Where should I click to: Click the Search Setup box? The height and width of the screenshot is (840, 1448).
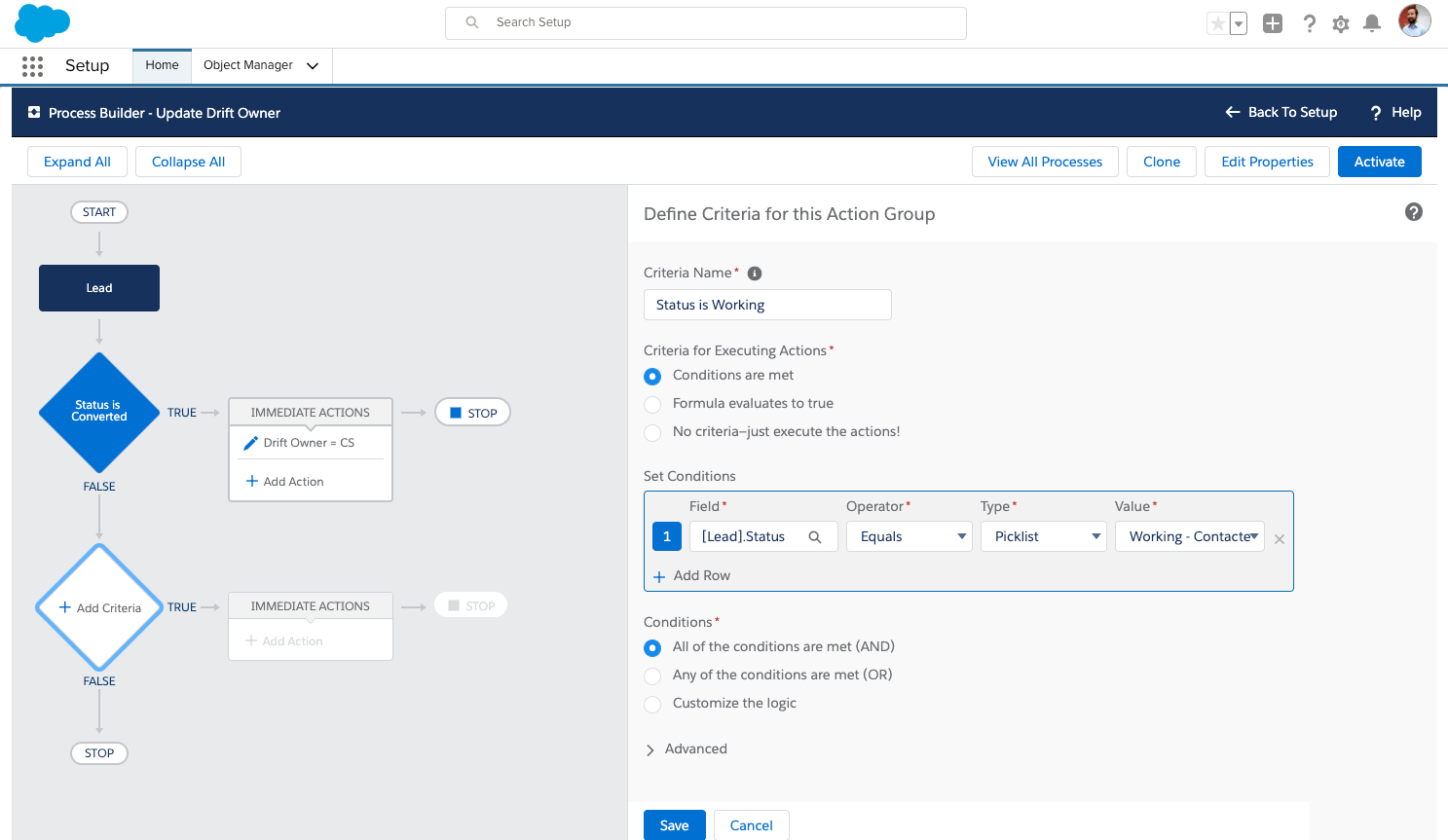706,22
